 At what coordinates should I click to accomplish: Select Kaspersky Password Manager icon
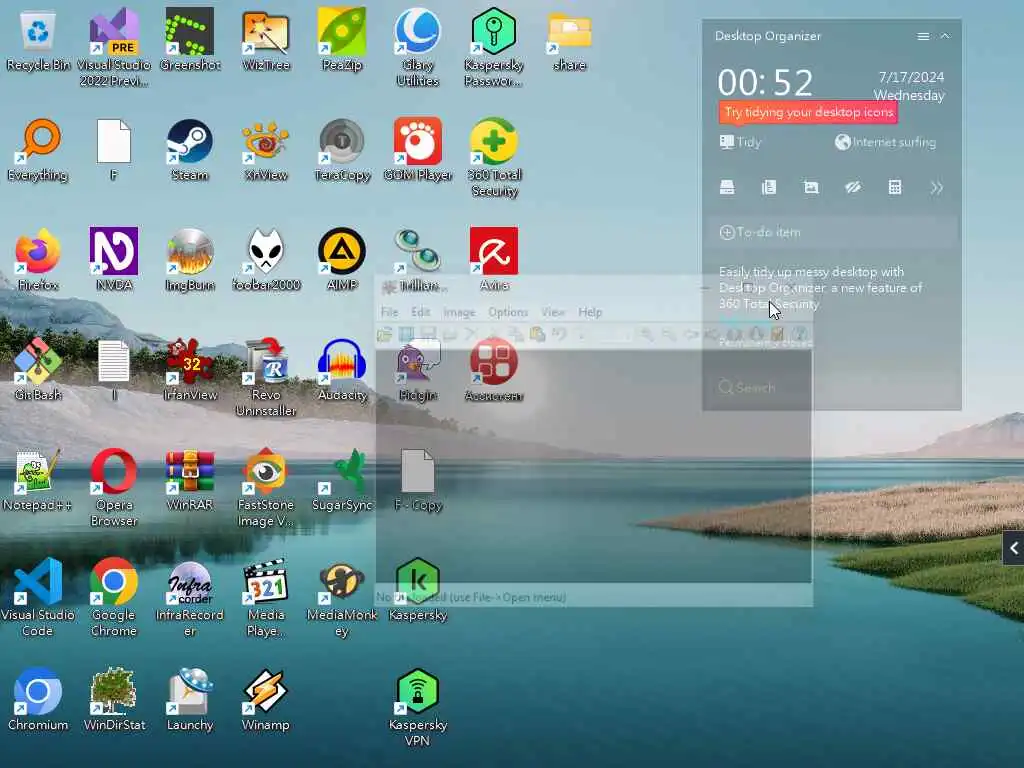click(494, 48)
